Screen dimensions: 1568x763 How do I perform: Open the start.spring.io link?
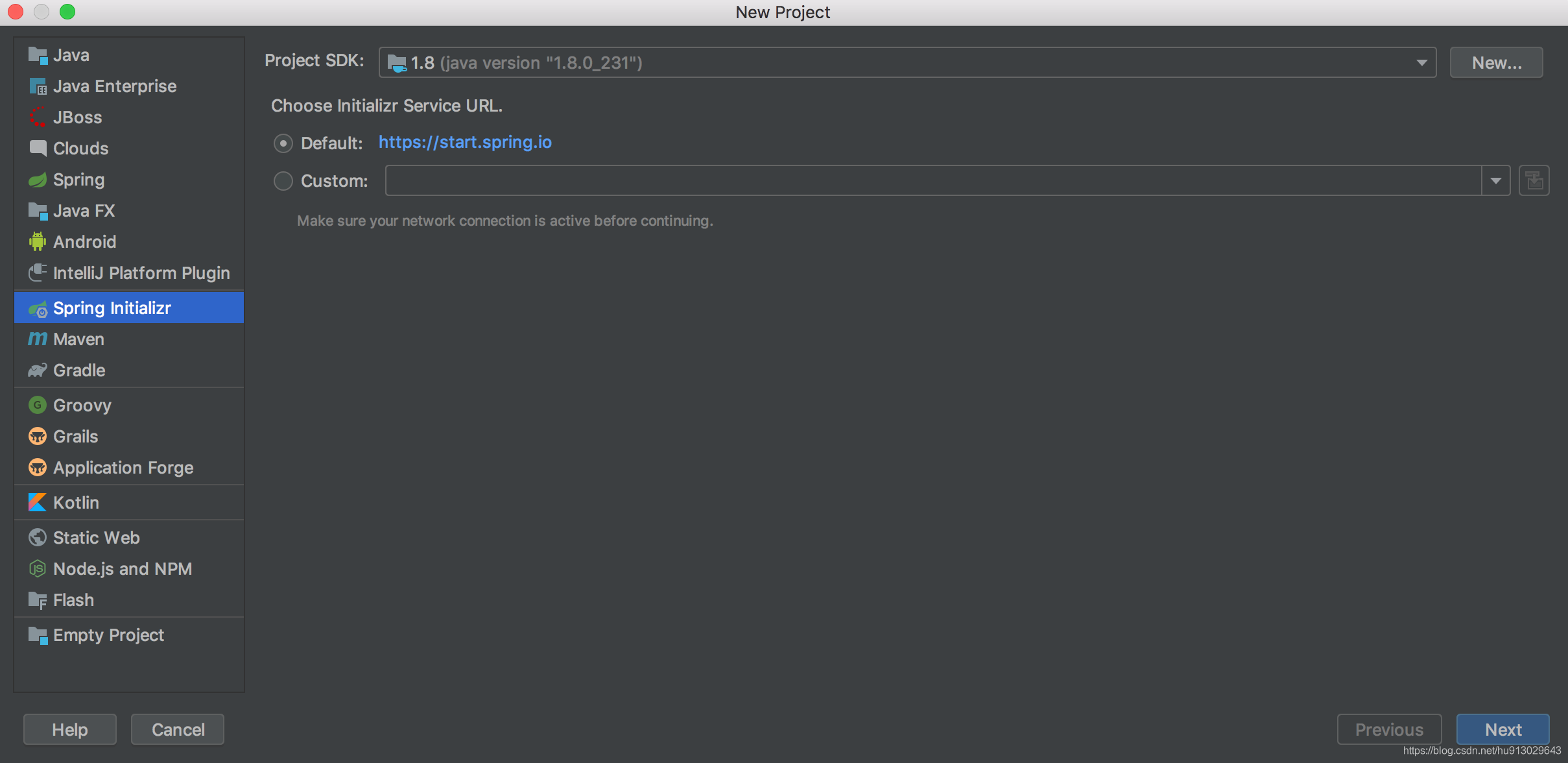point(465,142)
